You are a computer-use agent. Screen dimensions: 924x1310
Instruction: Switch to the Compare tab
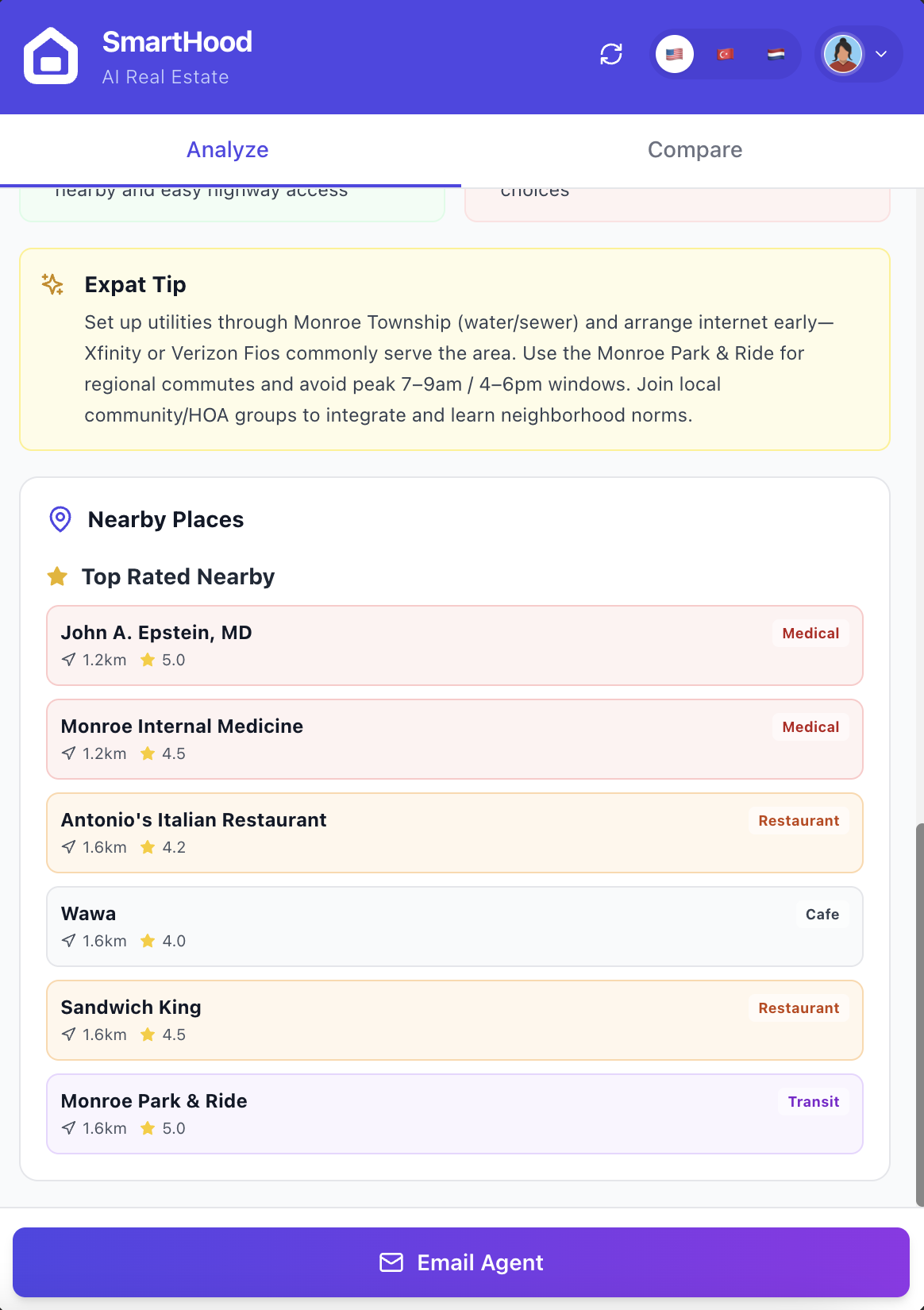(695, 149)
